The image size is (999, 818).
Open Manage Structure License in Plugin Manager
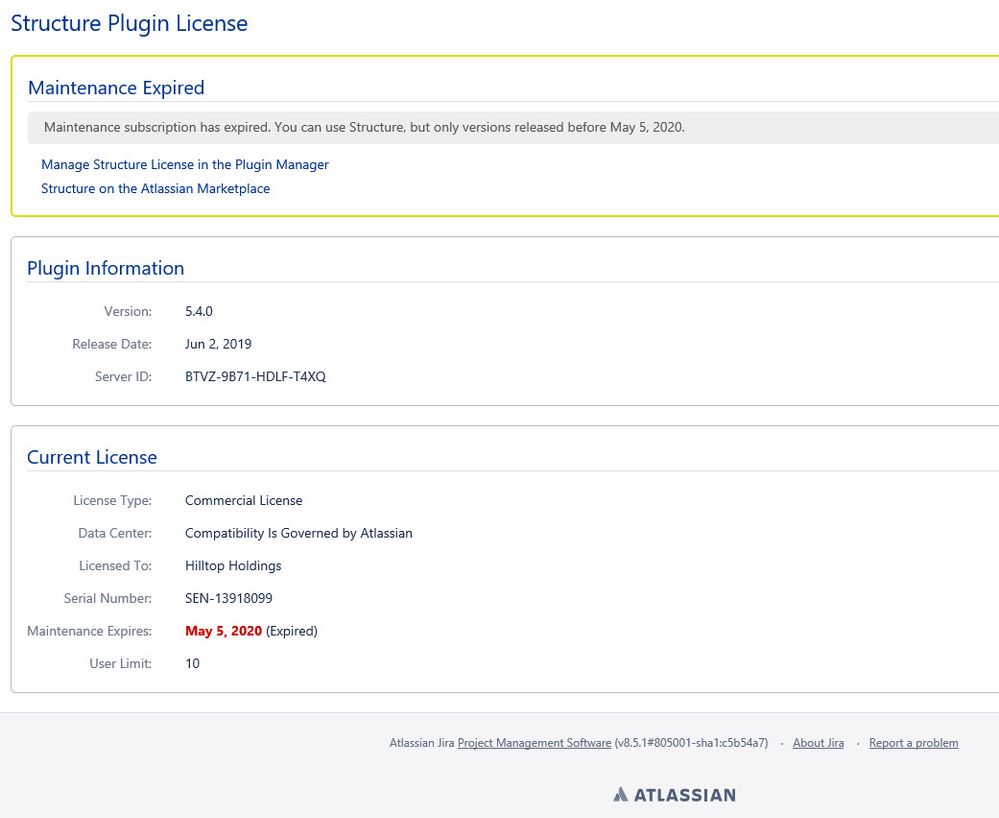pos(185,164)
